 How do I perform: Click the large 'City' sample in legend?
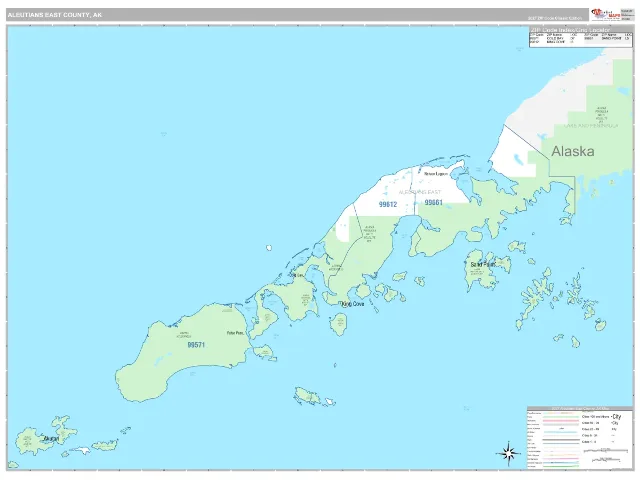click(616, 417)
